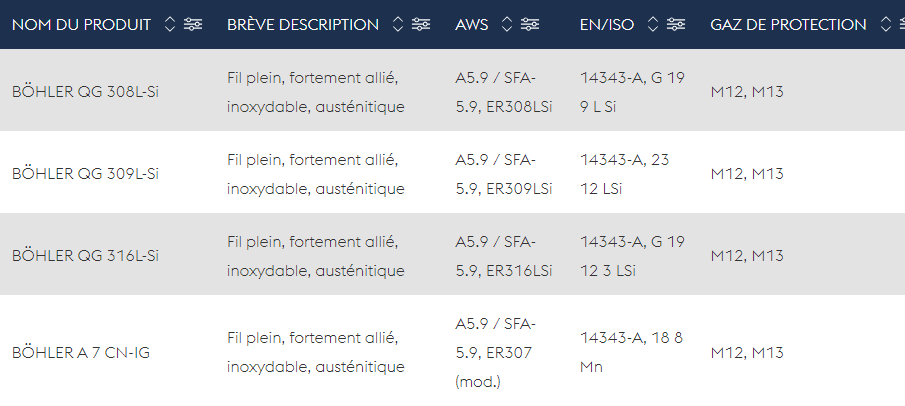Open filter settings icon for EN/ISO column
The height and width of the screenshot is (406, 905).
(x=676, y=25)
